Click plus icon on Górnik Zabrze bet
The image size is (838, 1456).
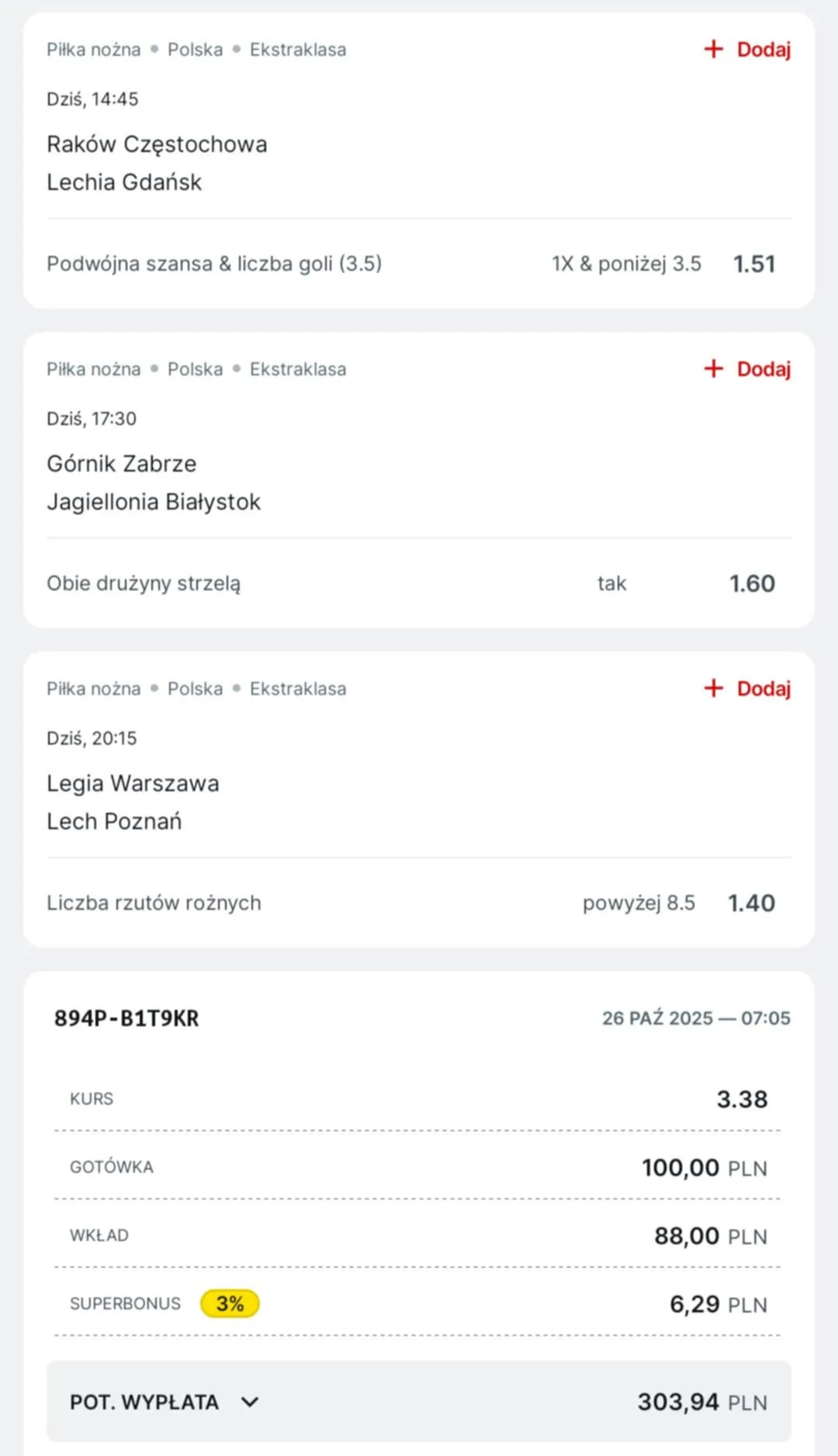click(x=713, y=369)
